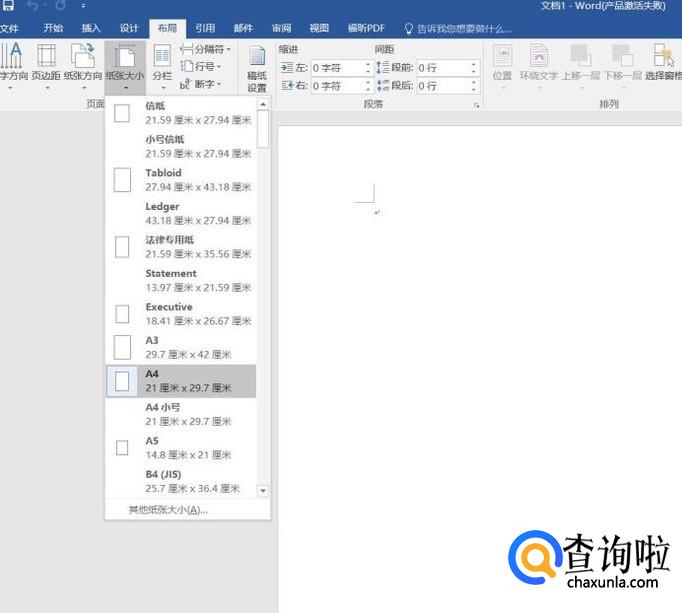Click the paper Orientation (纸张方向) icon
Image resolution: width=682 pixels, height=613 pixels.
pyautogui.click(x=83, y=64)
